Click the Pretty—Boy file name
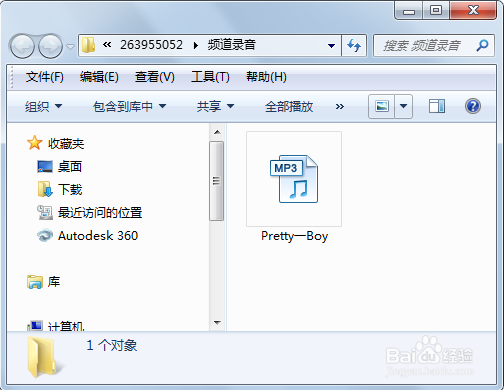 [x=294, y=236]
